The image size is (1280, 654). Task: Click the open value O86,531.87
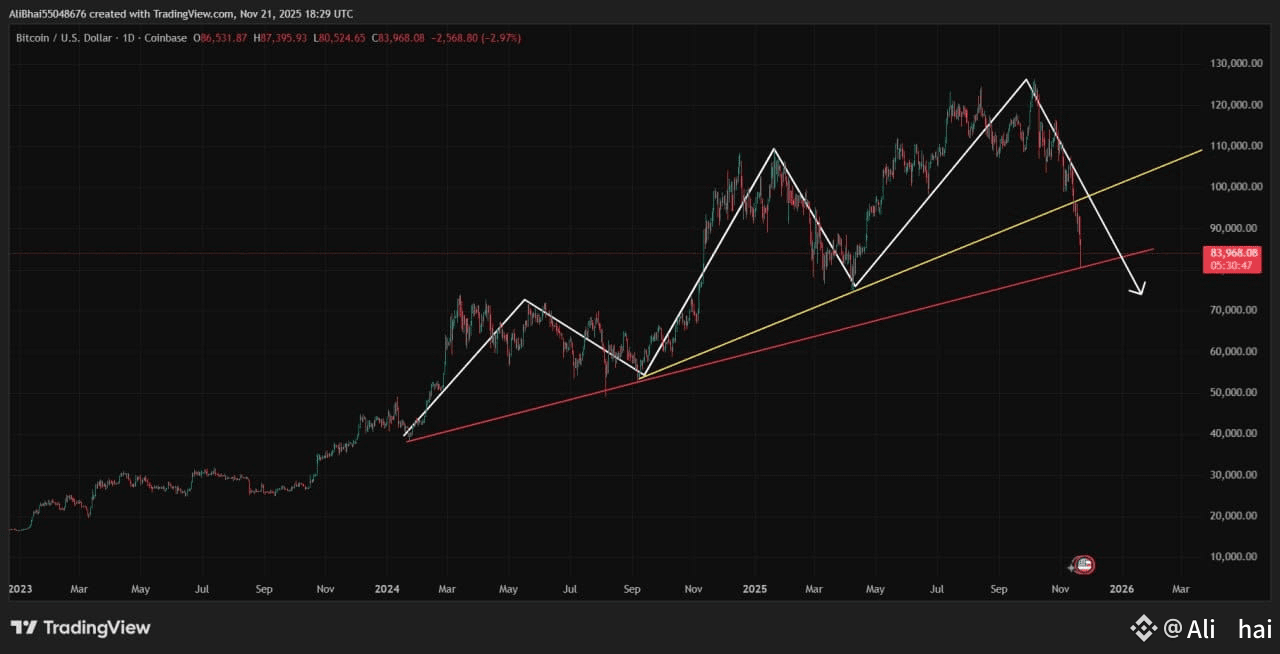218,38
